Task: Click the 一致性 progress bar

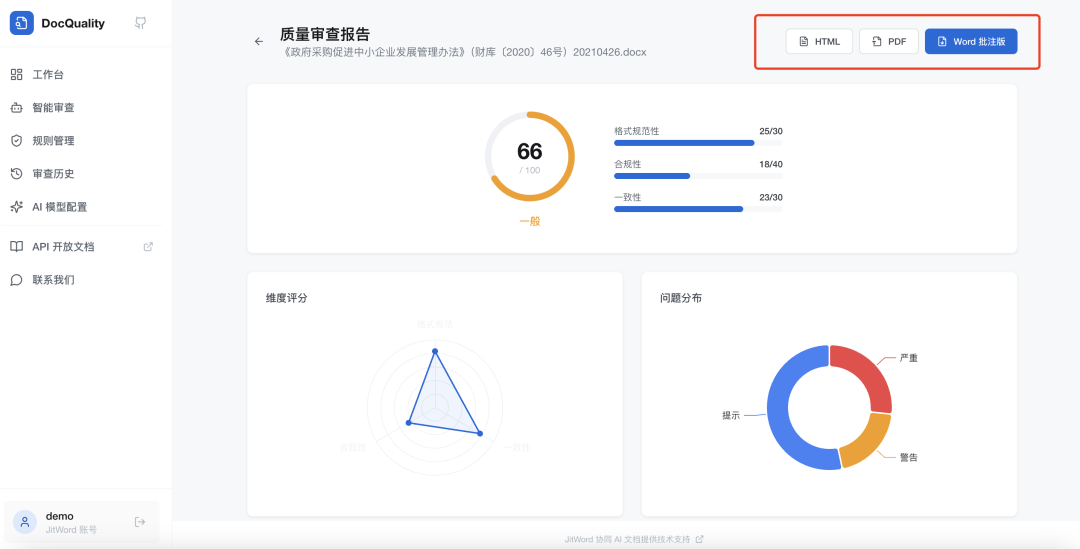Action: pos(698,209)
